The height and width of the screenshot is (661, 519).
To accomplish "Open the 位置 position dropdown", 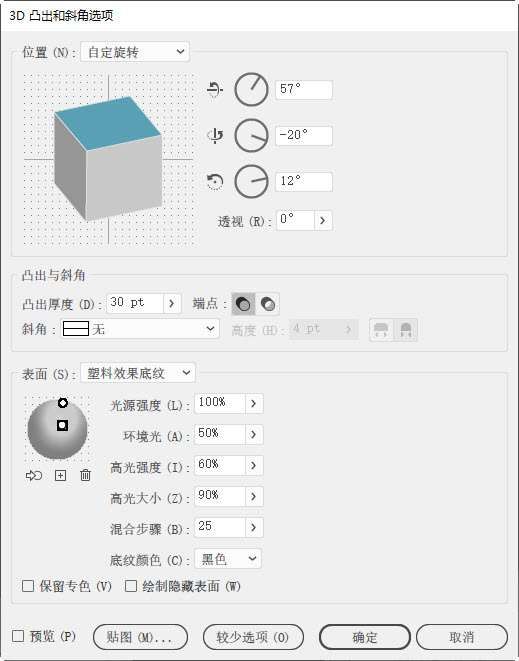I will (135, 52).
